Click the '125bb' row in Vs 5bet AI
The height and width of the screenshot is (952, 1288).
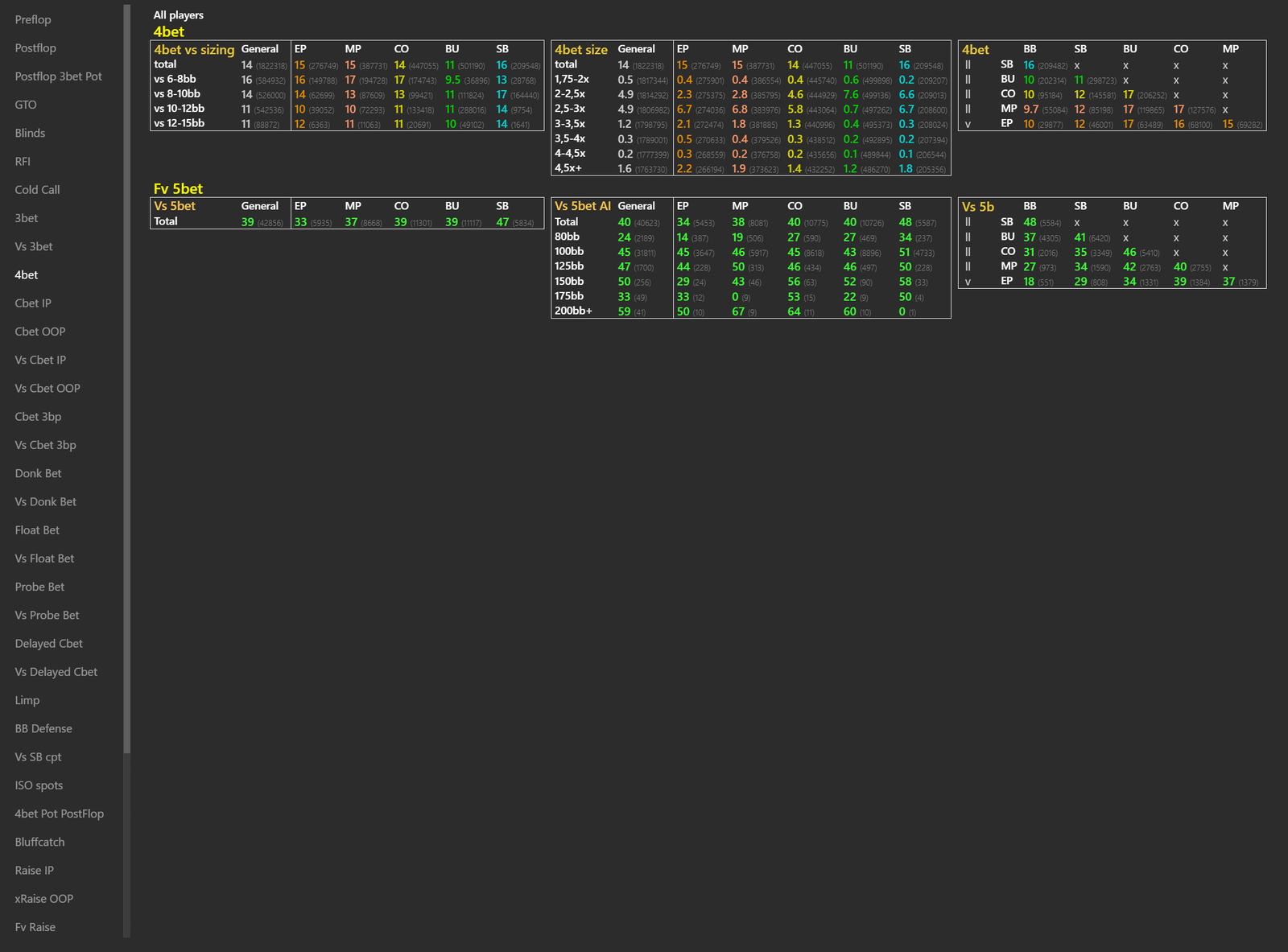pos(569,266)
